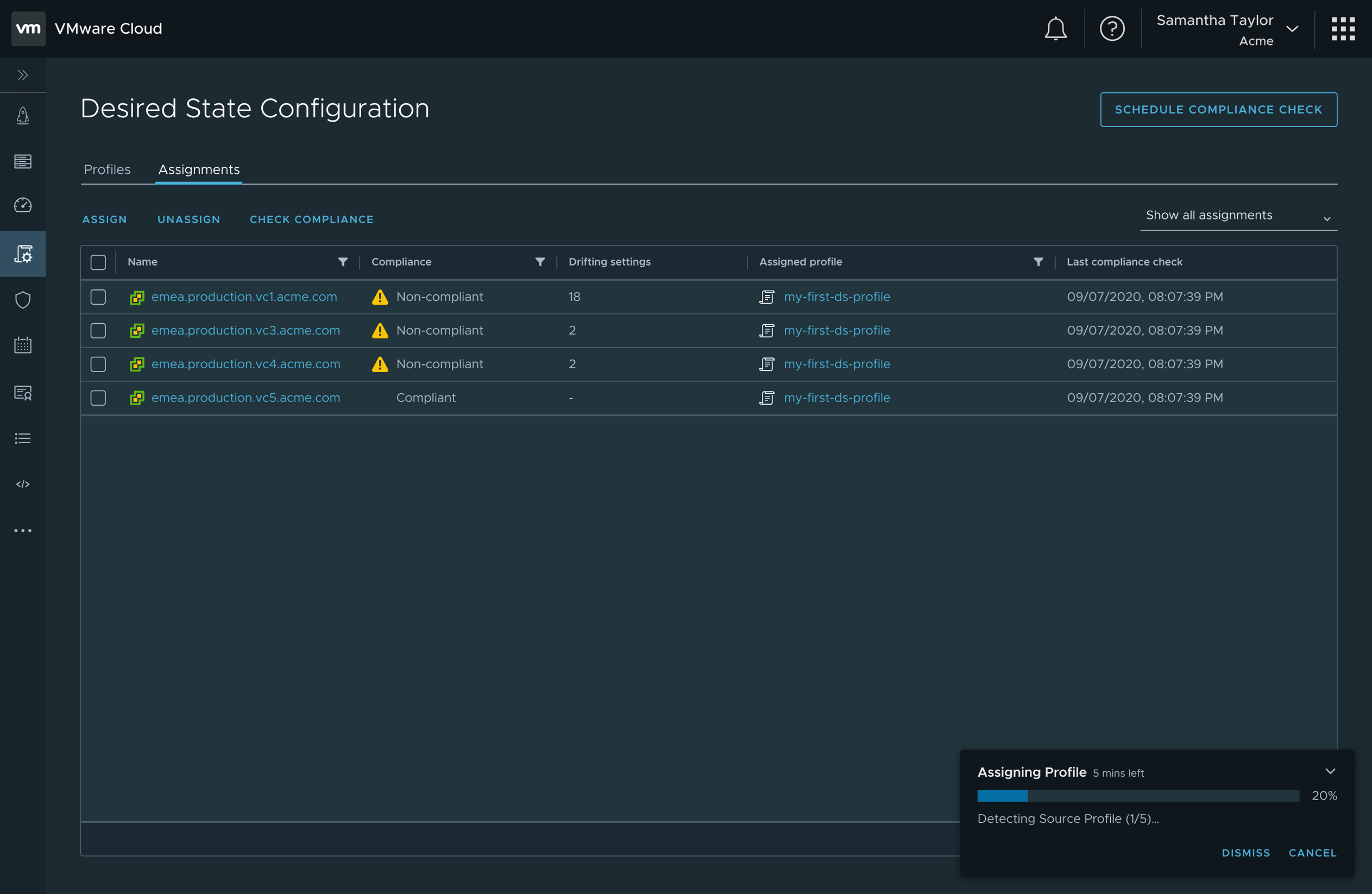Viewport: 1372px width, 894px height.
Task: Expand the Samantha Taylor account menu
Action: coord(1228,29)
